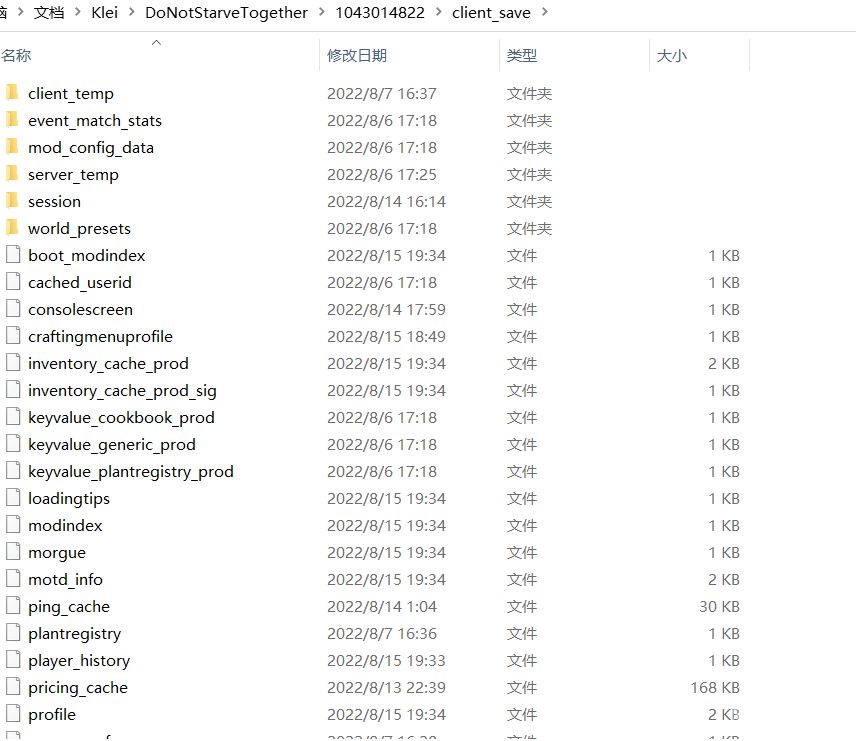
Task: Expand the chevron after 1043014822 in breadcrumb
Action: coord(438,11)
